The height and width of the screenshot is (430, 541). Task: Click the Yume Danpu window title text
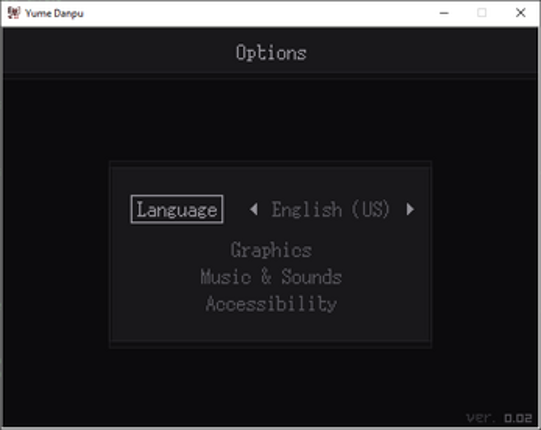pyautogui.click(x=54, y=13)
